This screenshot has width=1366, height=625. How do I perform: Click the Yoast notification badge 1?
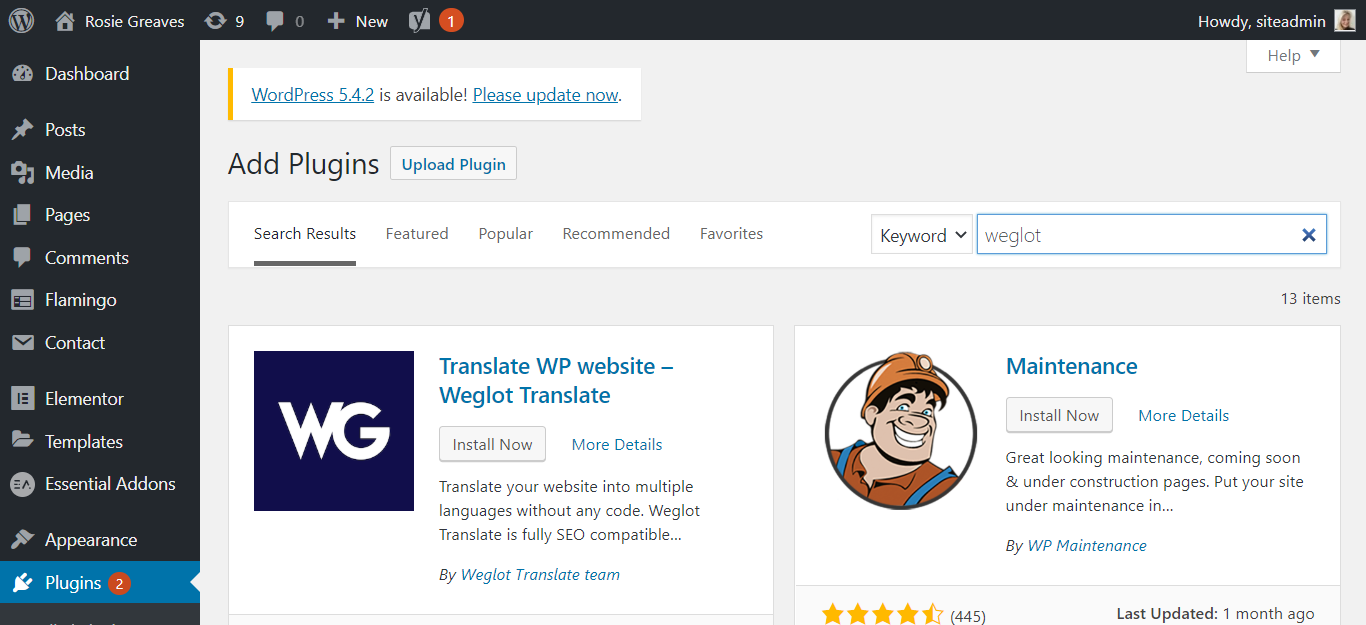click(451, 20)
